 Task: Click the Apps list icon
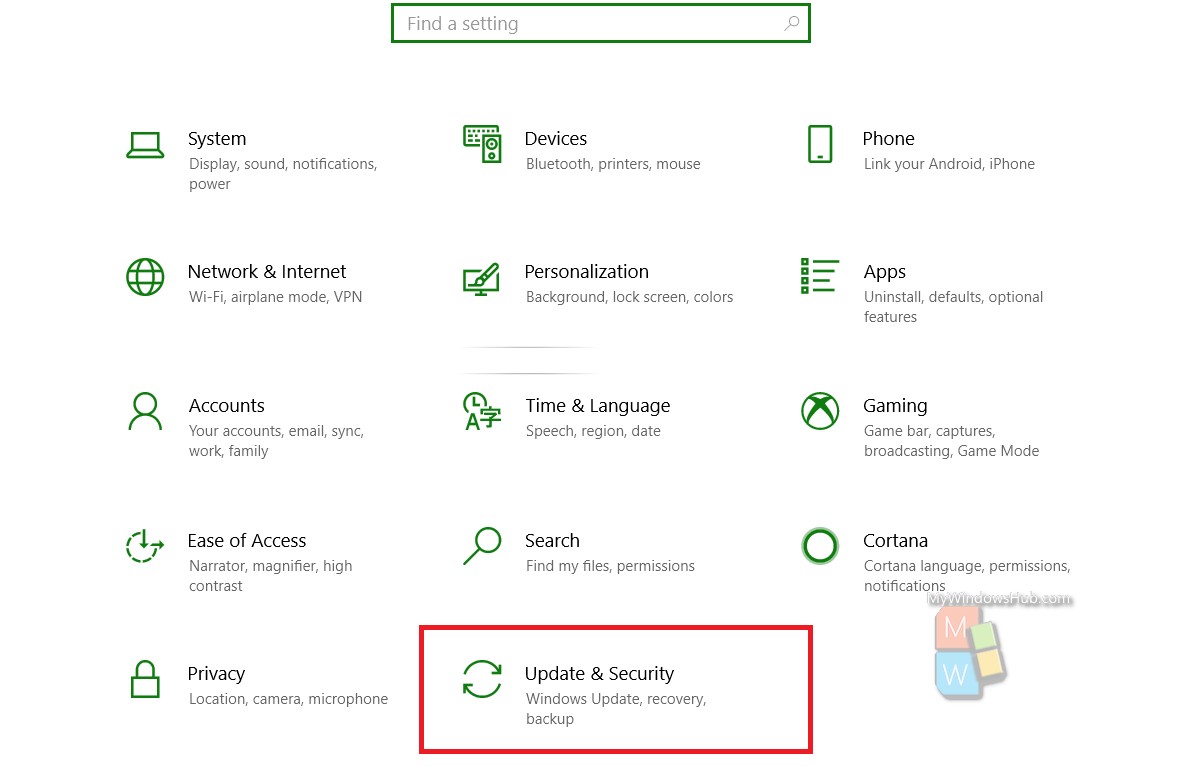[x=819, y=276]
